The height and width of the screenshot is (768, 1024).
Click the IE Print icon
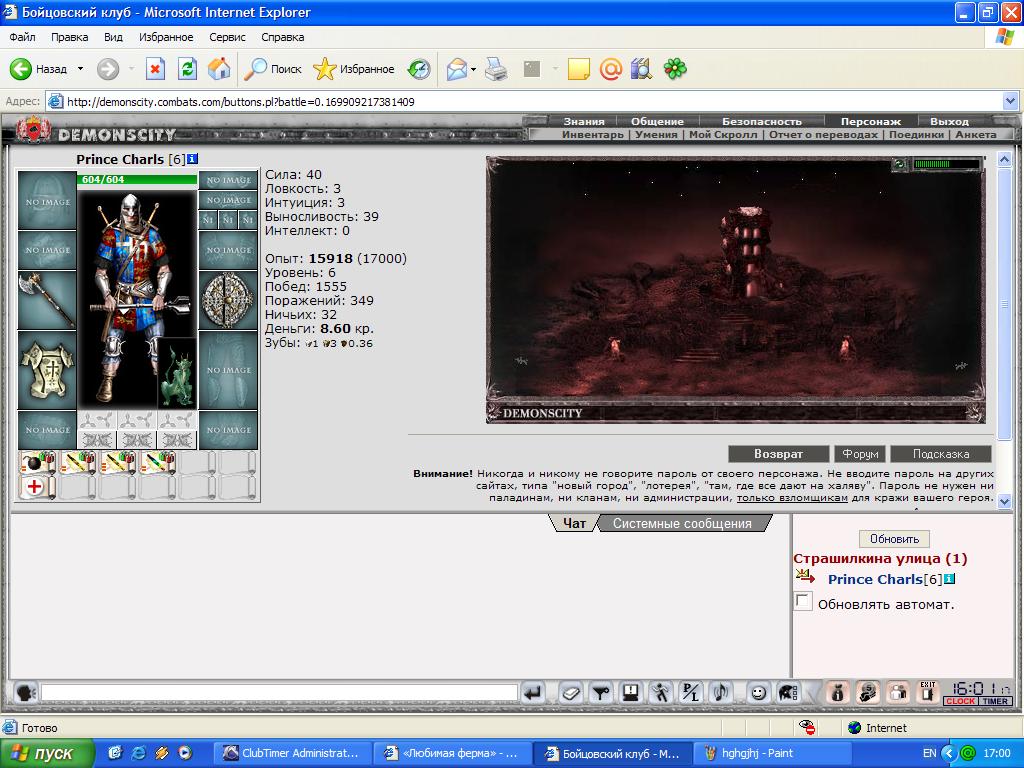pyautogui.click(x=496, y=69)
